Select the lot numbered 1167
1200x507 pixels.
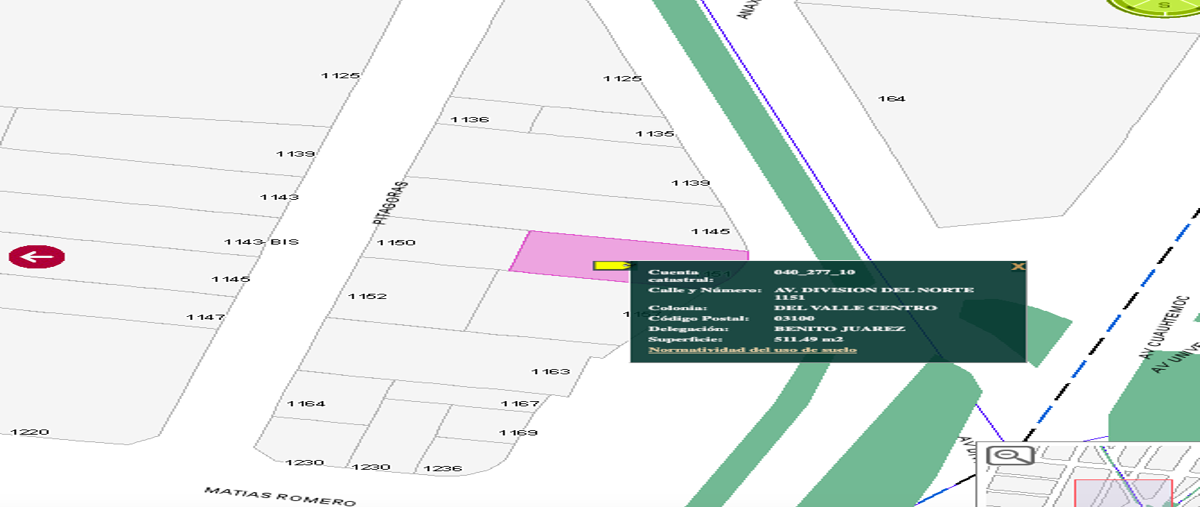pyautogui.click(x=520, y=403)
